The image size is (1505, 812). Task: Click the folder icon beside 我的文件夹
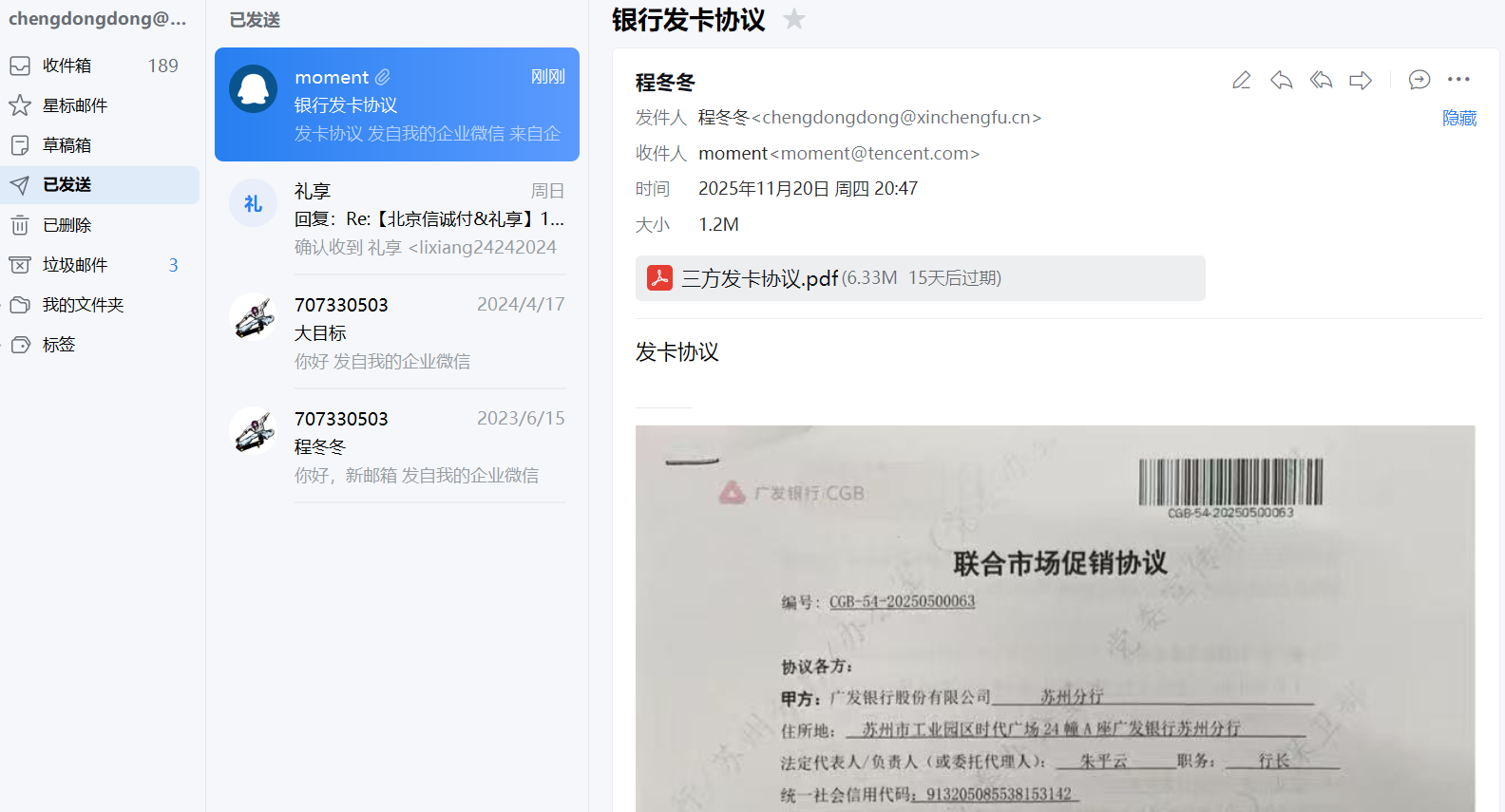(20, 305)
